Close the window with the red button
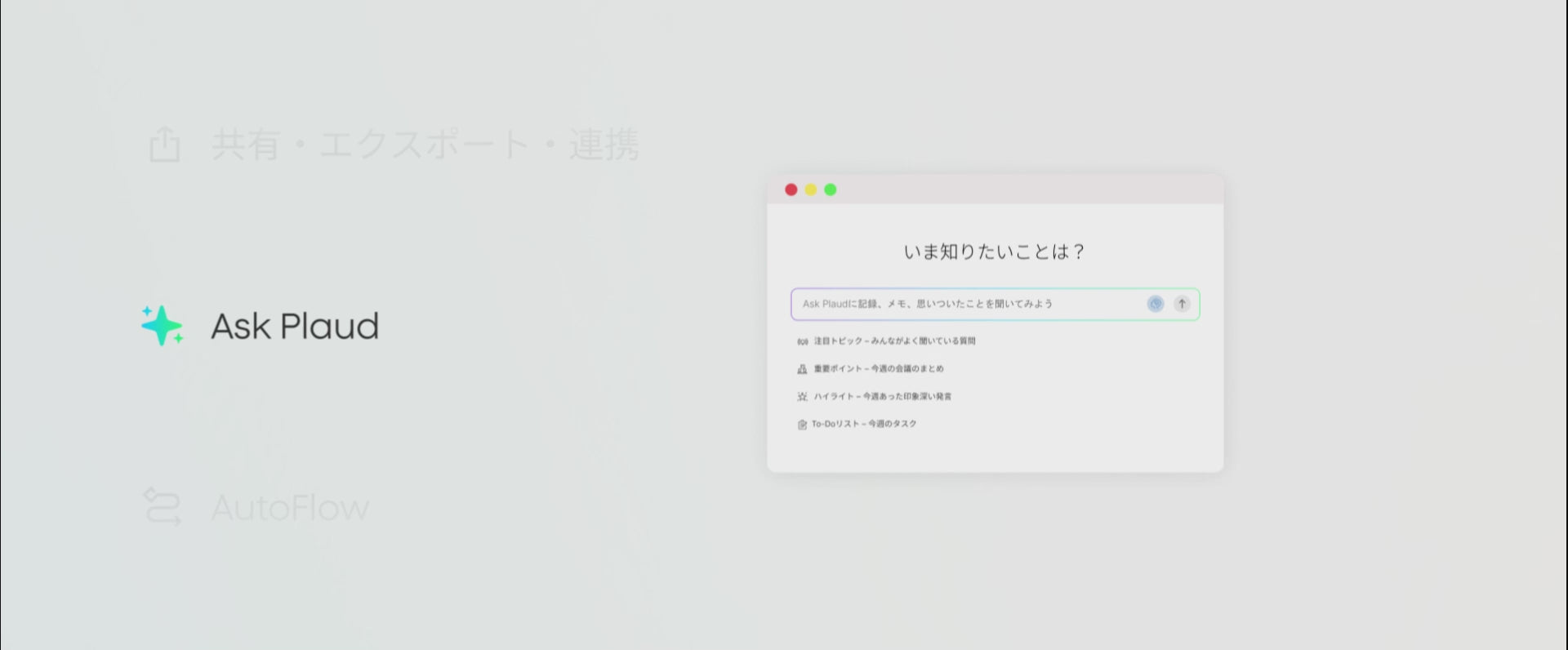 tap(791, 189)
